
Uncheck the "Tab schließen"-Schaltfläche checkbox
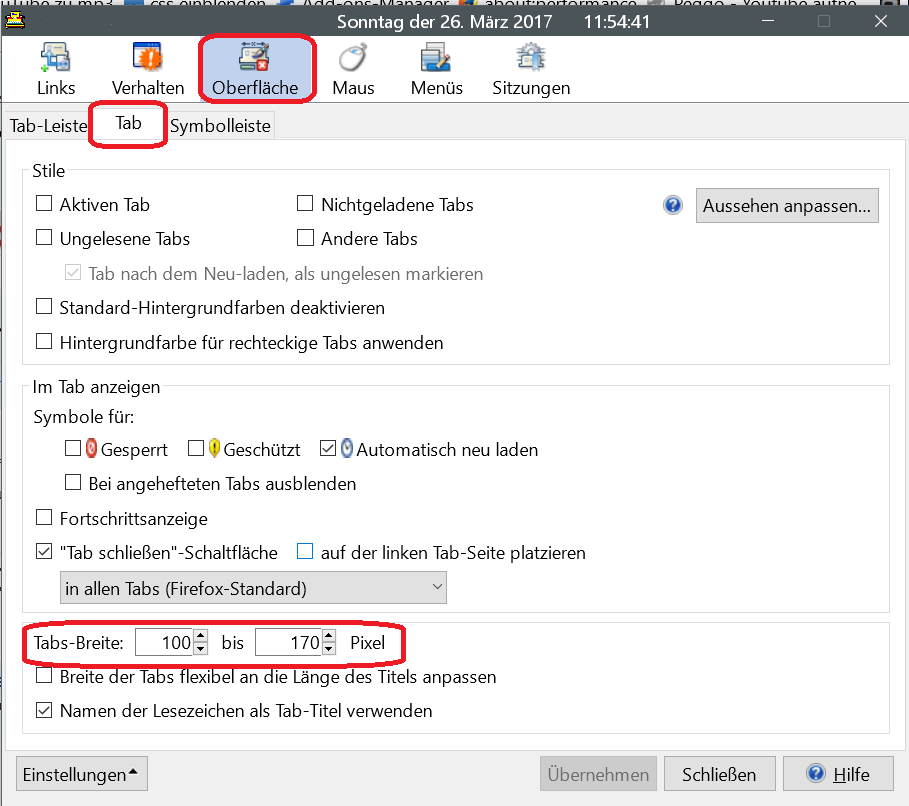point(44,551)
